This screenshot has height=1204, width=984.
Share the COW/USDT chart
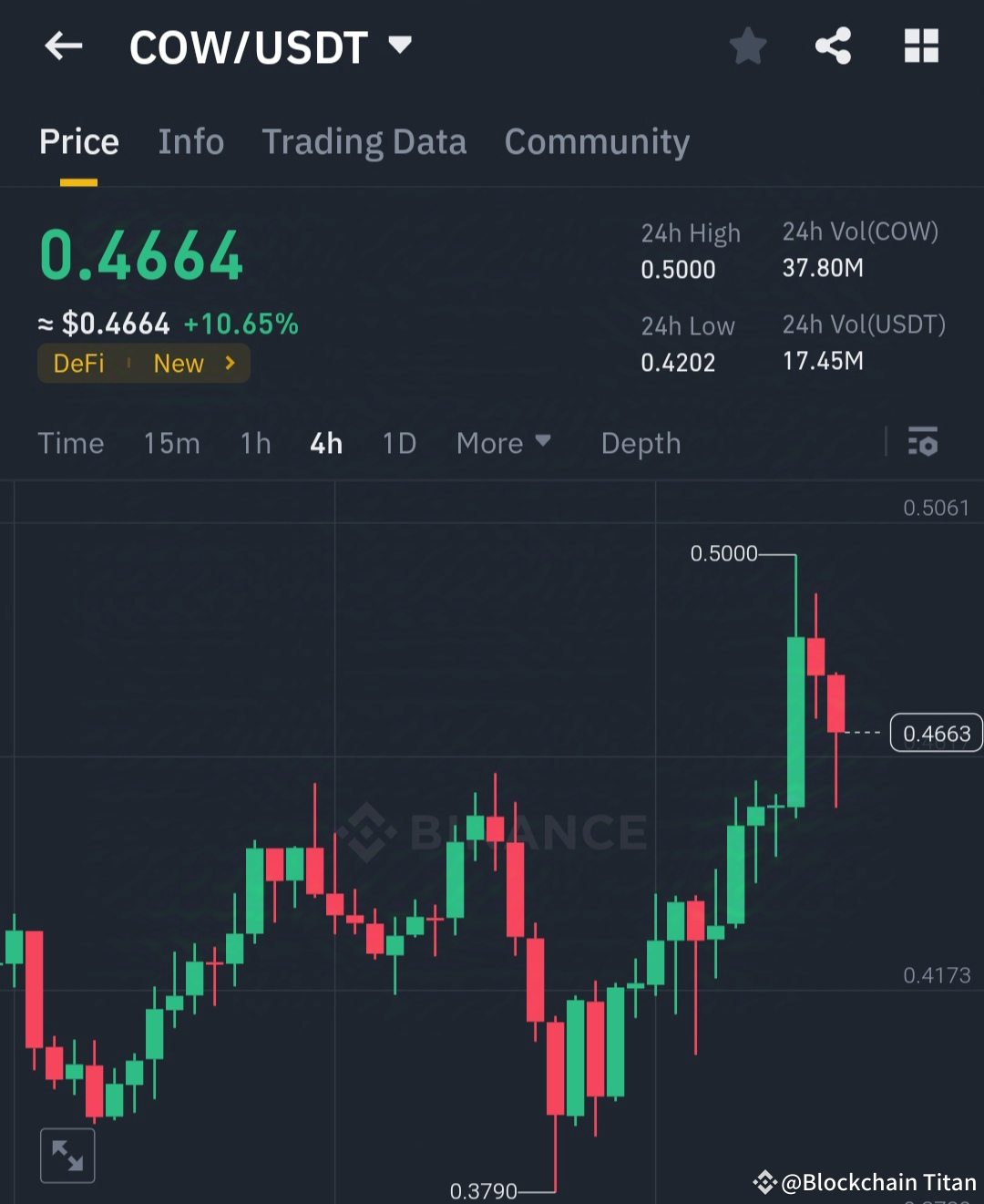(833, 46)
